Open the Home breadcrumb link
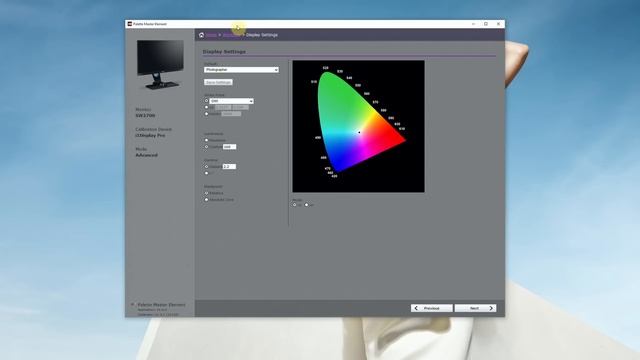 pos(211,35)
